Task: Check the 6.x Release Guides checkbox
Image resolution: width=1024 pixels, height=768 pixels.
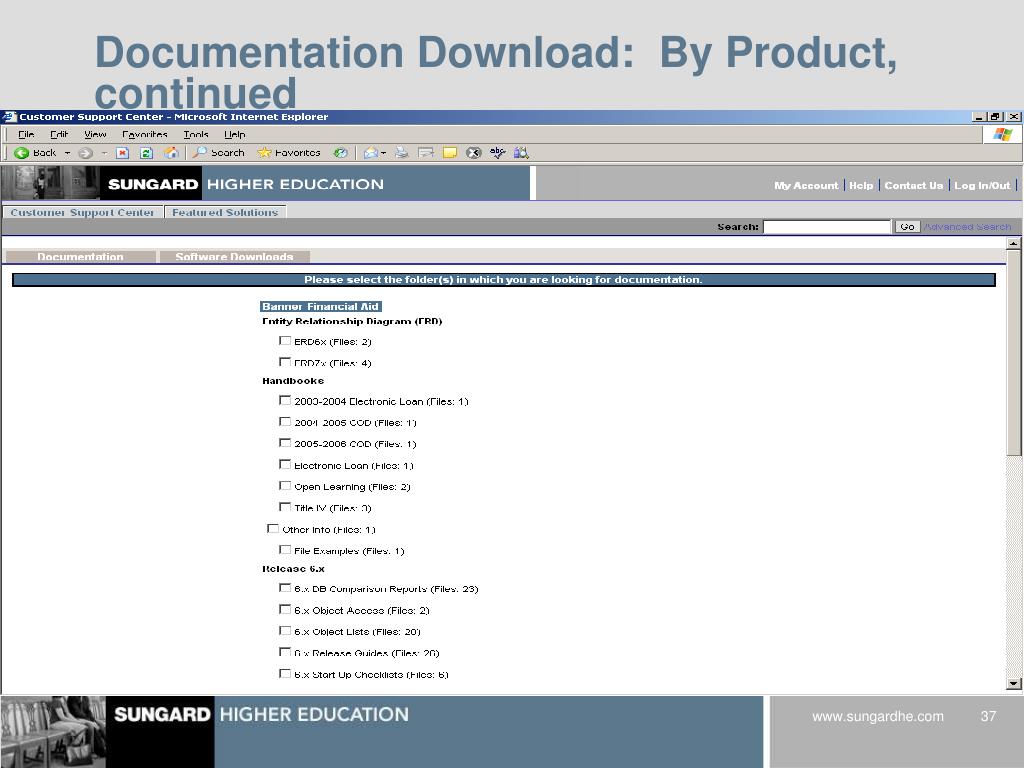Action: point(285,652)
